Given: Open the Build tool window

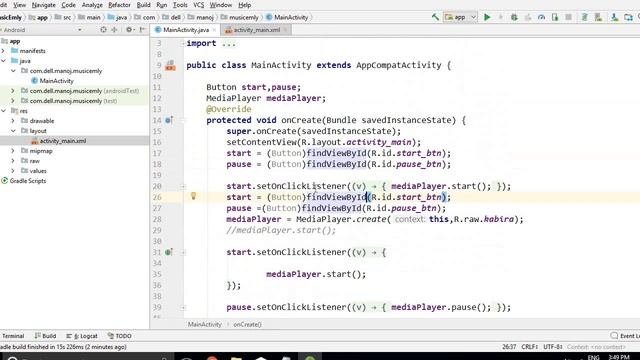Looking at the screenshot, I should (45, 336).
